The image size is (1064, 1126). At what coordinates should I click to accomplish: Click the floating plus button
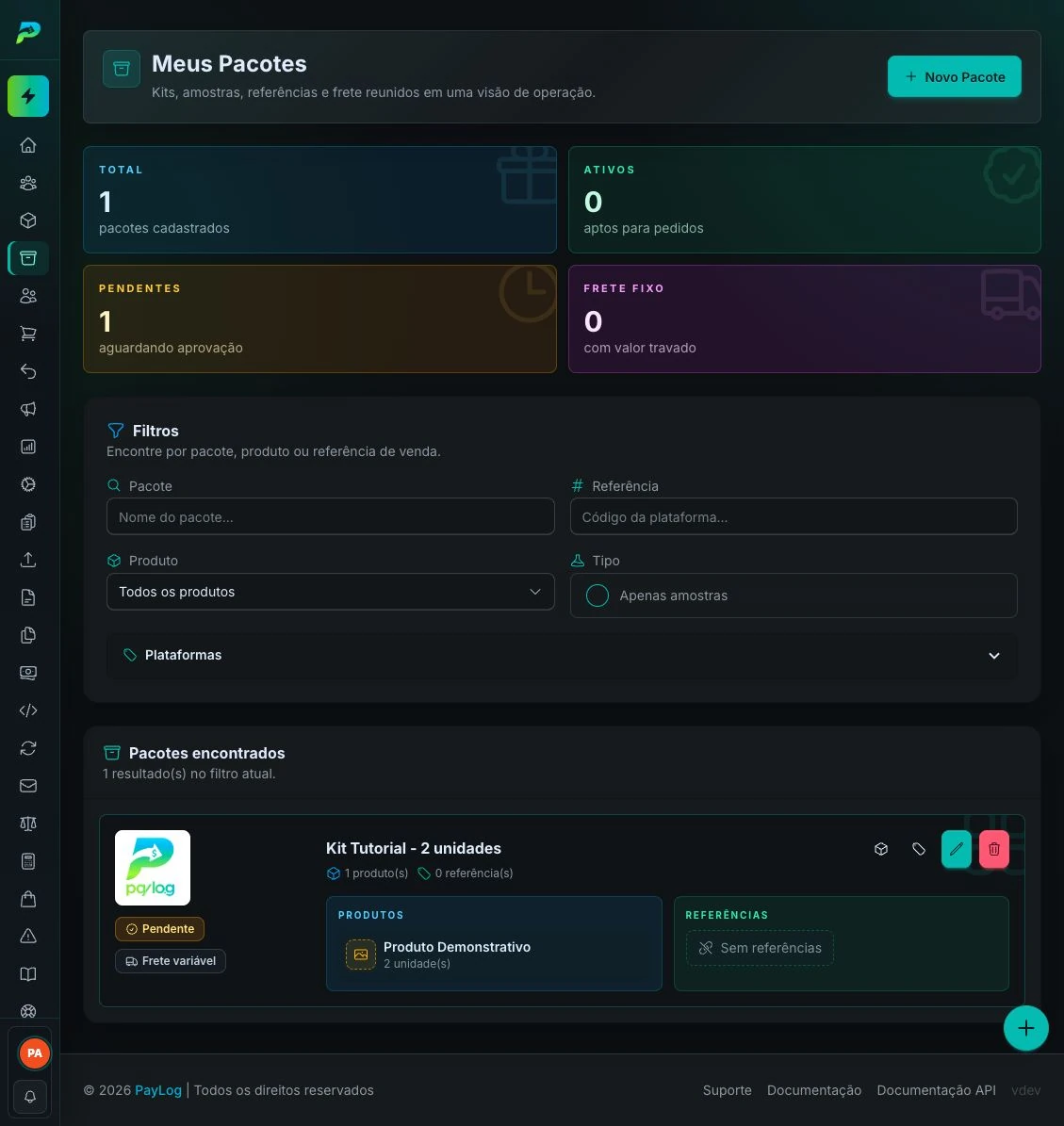[1025, 1028]
